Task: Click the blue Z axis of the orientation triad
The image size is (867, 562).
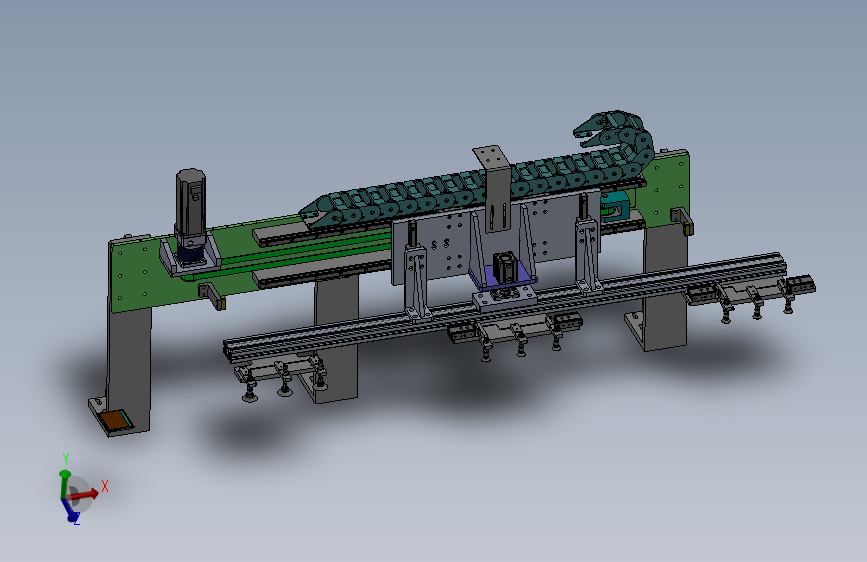Action: (70, 511)
